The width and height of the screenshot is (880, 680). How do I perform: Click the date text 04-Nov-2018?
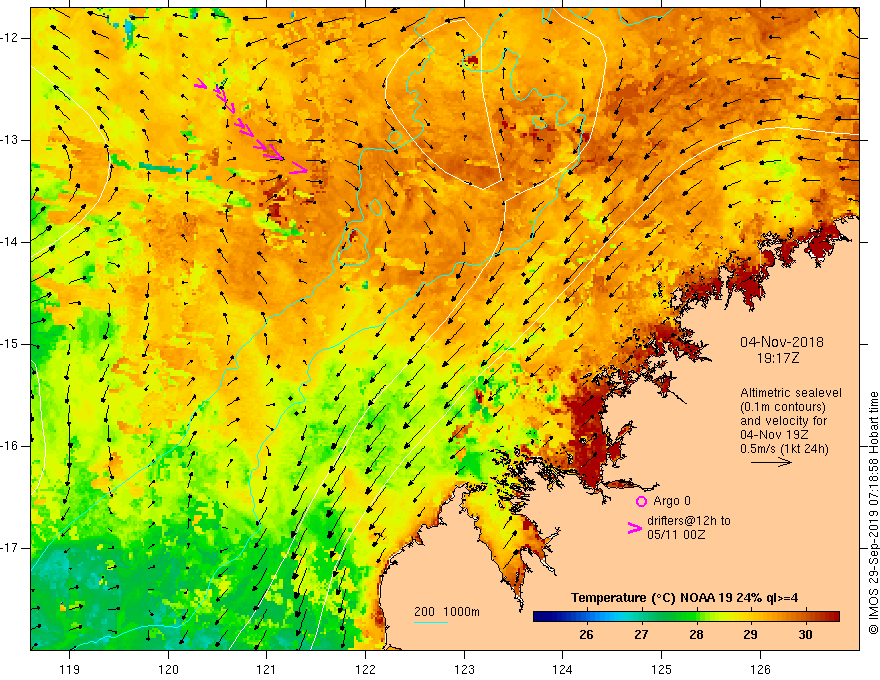tap(782, 342)
